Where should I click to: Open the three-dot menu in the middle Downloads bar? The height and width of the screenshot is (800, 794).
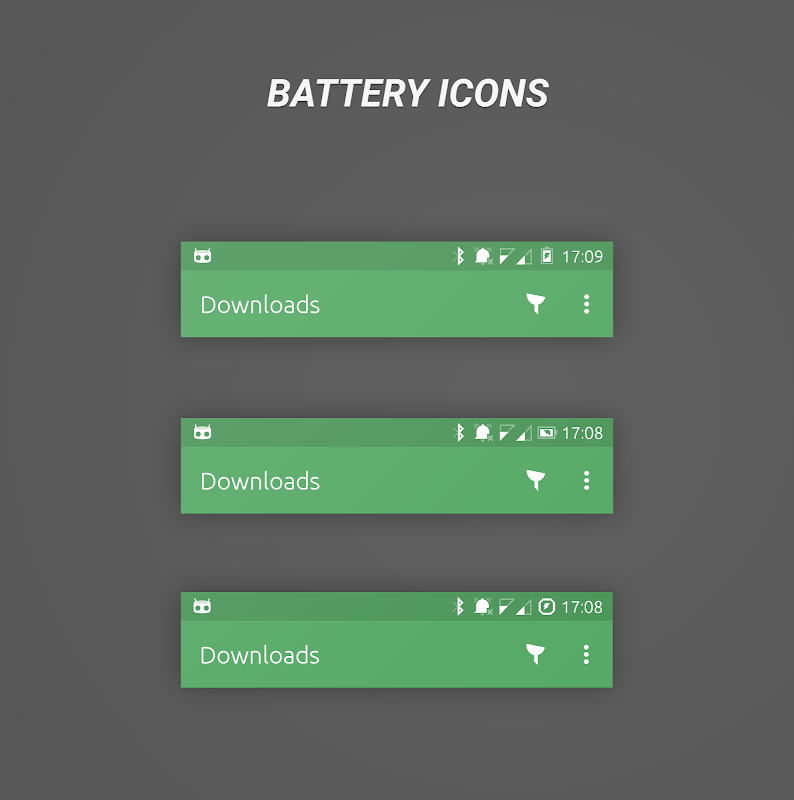586,481
